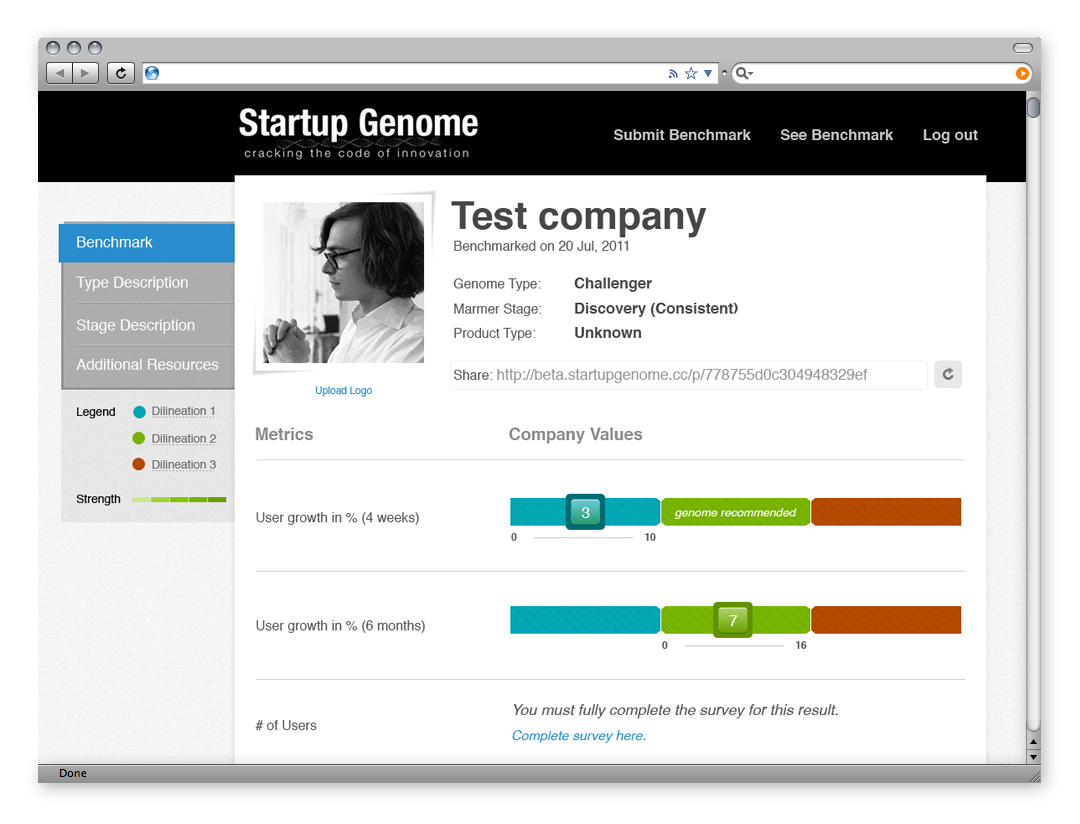Click the scrollbar down arrow
The width and height of the screenshot is (1080, 824).
pos(1033,756)
